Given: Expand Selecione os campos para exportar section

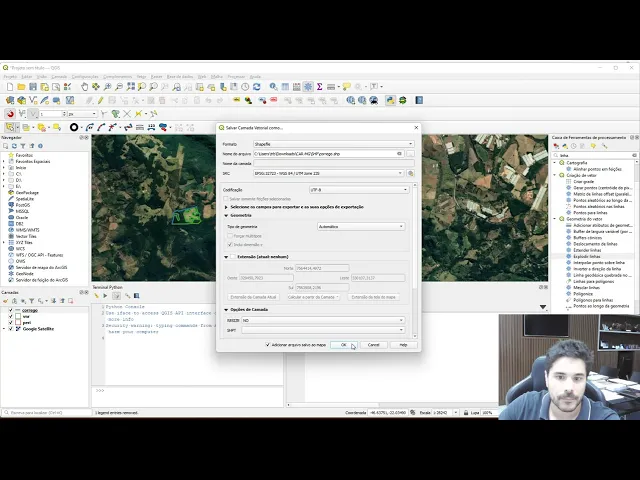Looking at the screenshot, I should coord(226,207).
